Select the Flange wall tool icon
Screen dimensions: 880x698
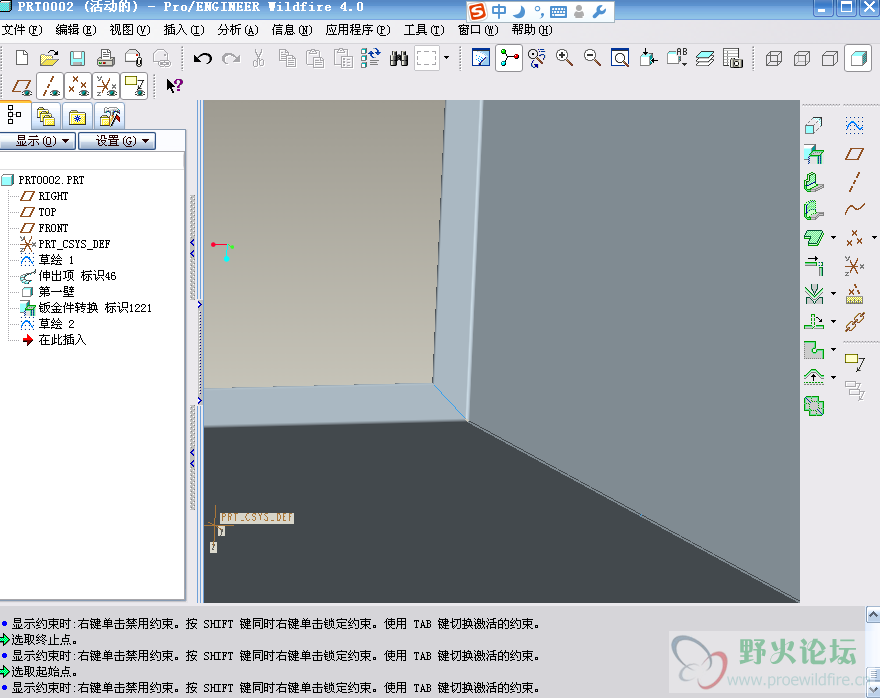click(813, 210)
